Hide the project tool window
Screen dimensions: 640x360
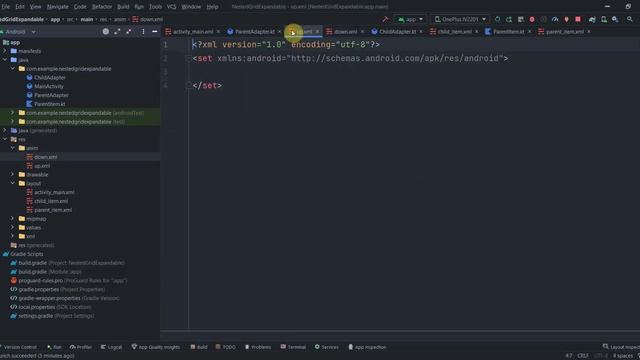155,31
